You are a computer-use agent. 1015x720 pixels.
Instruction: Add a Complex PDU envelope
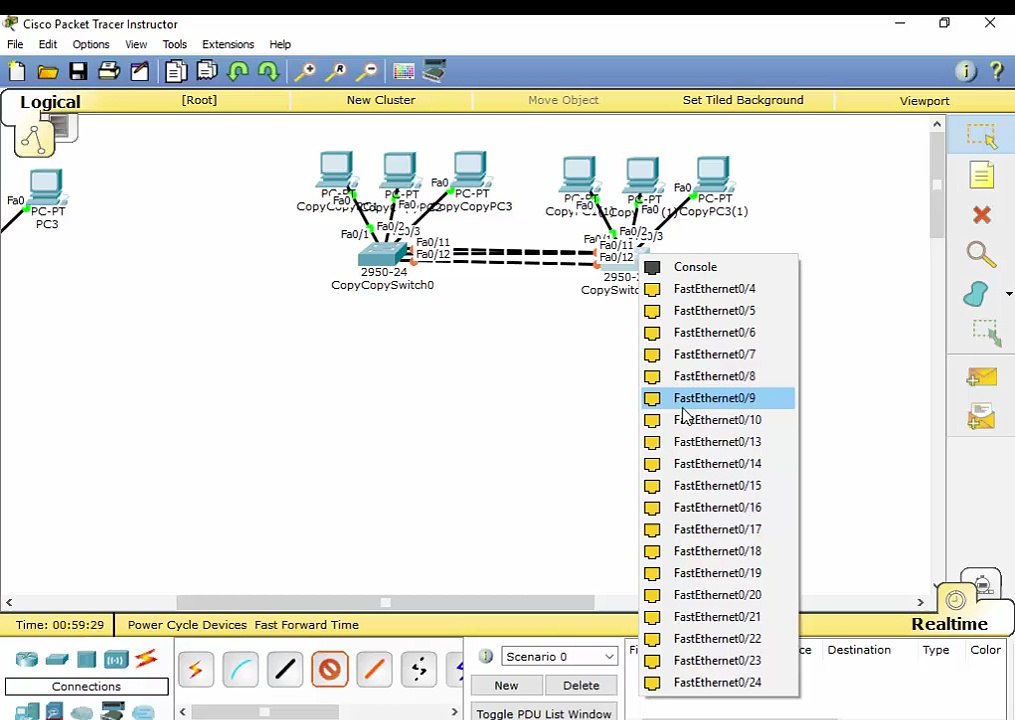click(981, 416)
